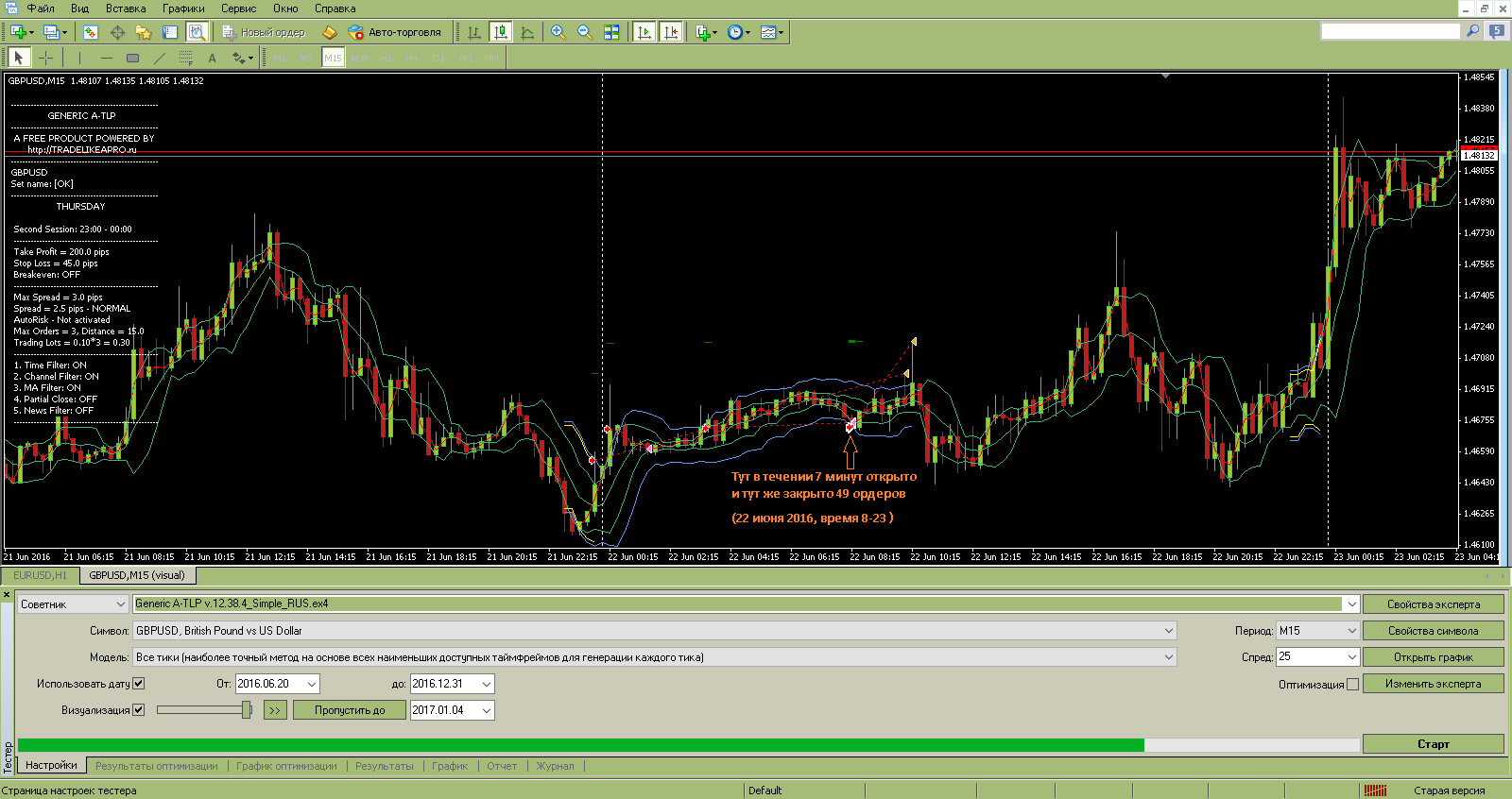
Task: Switch to the EURUSD,H1 chart tab
Action: (40, 575)
